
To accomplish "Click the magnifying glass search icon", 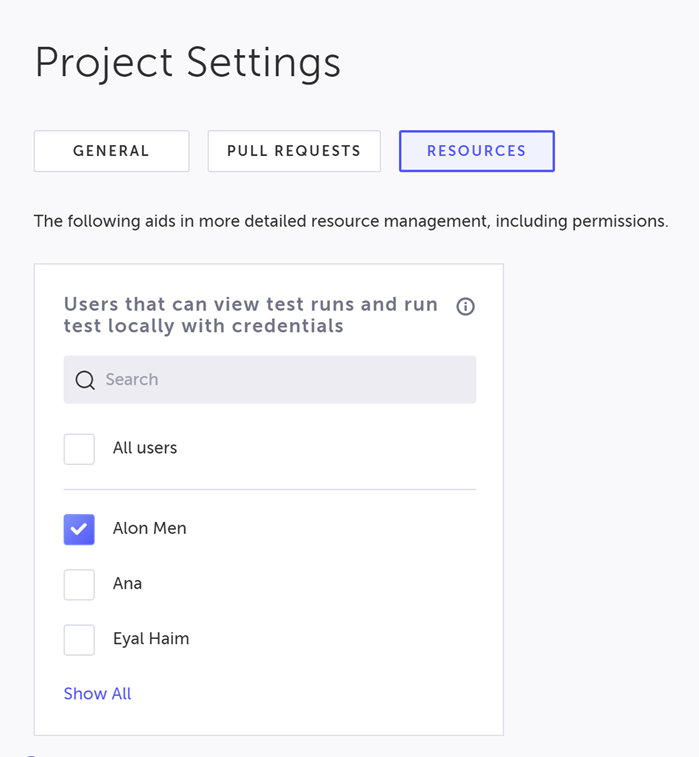I will pos(85,380).
